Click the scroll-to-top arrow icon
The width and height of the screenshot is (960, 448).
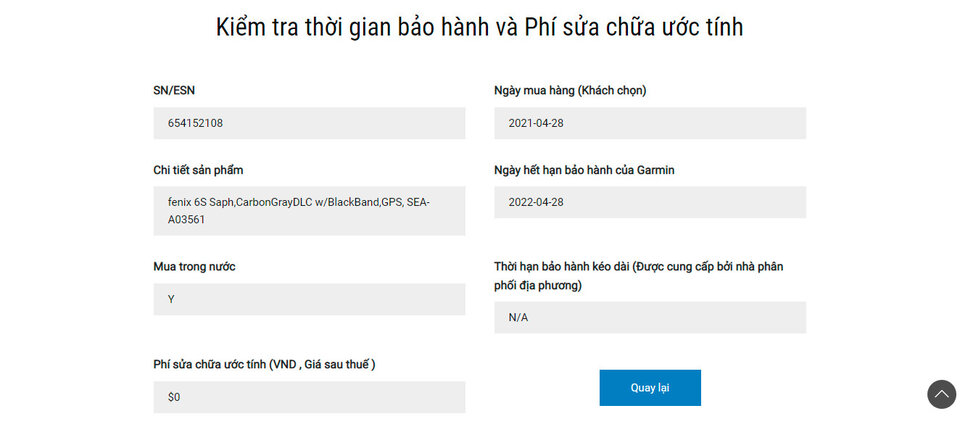[941, 394]
